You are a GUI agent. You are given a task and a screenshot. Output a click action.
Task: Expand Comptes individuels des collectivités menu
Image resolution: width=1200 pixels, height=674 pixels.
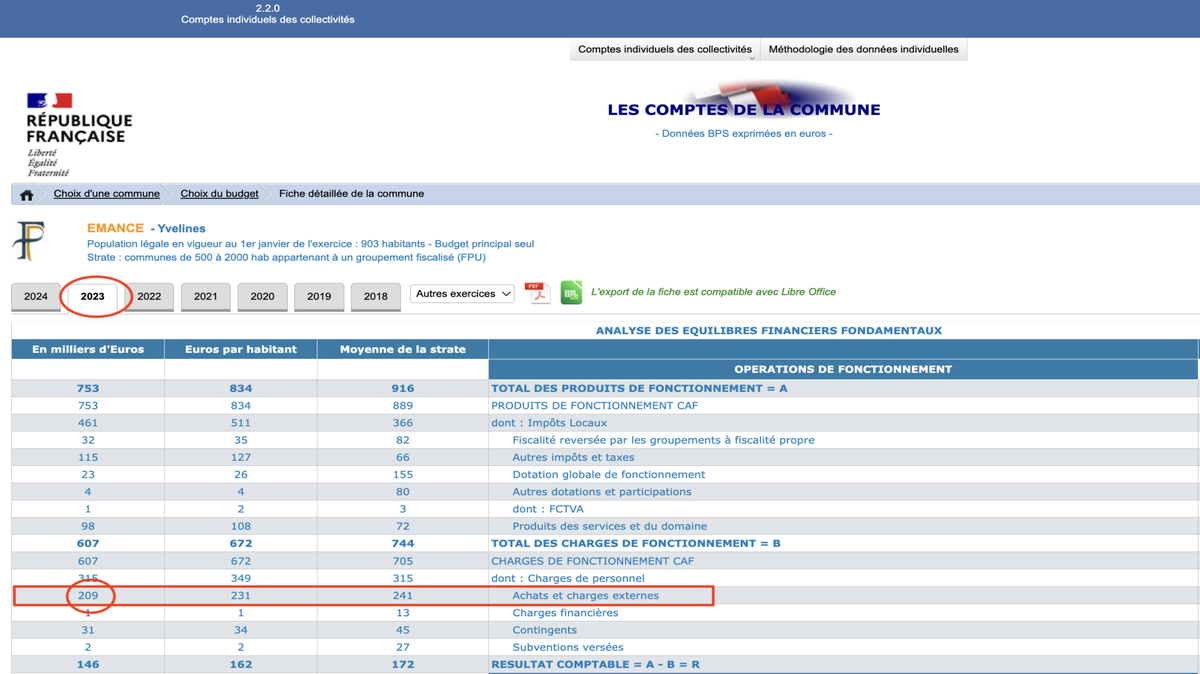pos(665,49)
